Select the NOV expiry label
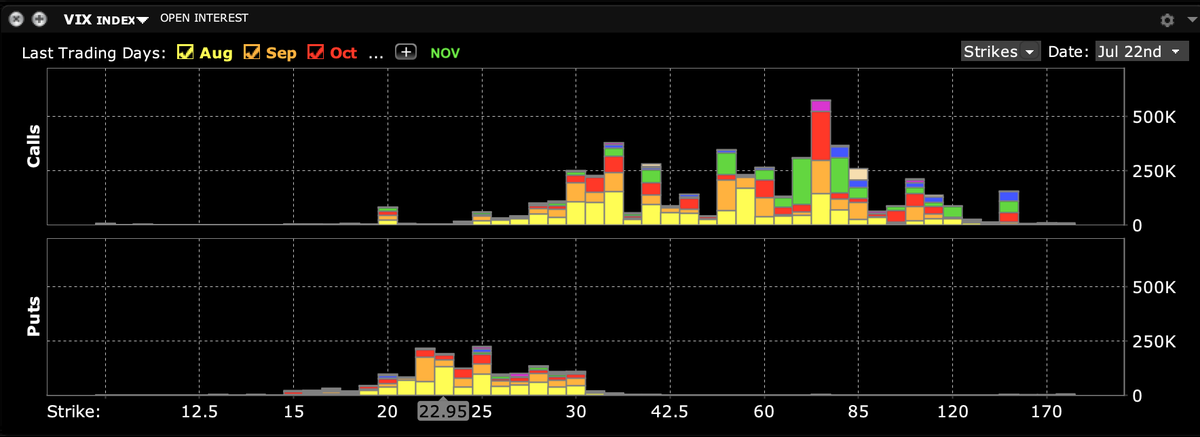The height and width of the screenshot is (437, 1200). click(446, 52)
